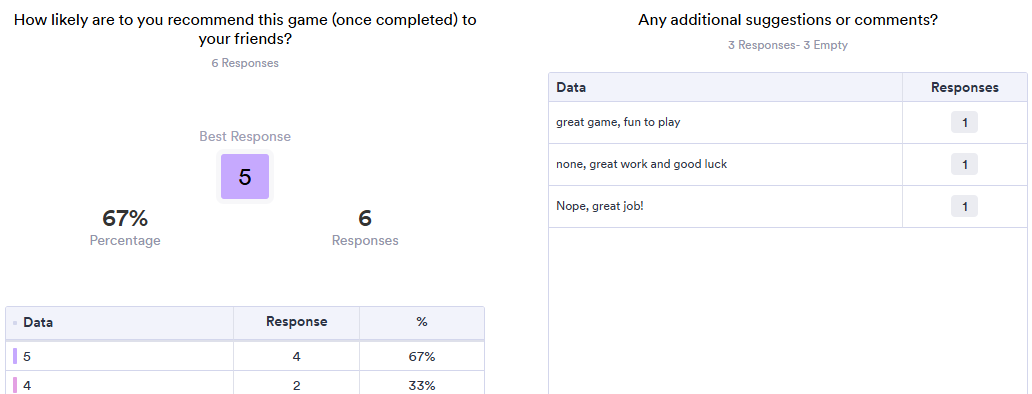Viewport: 1032px width, 394px height.
Task: Click the 'Any additional suggestions or comments?' title
Action: point(788,20)
